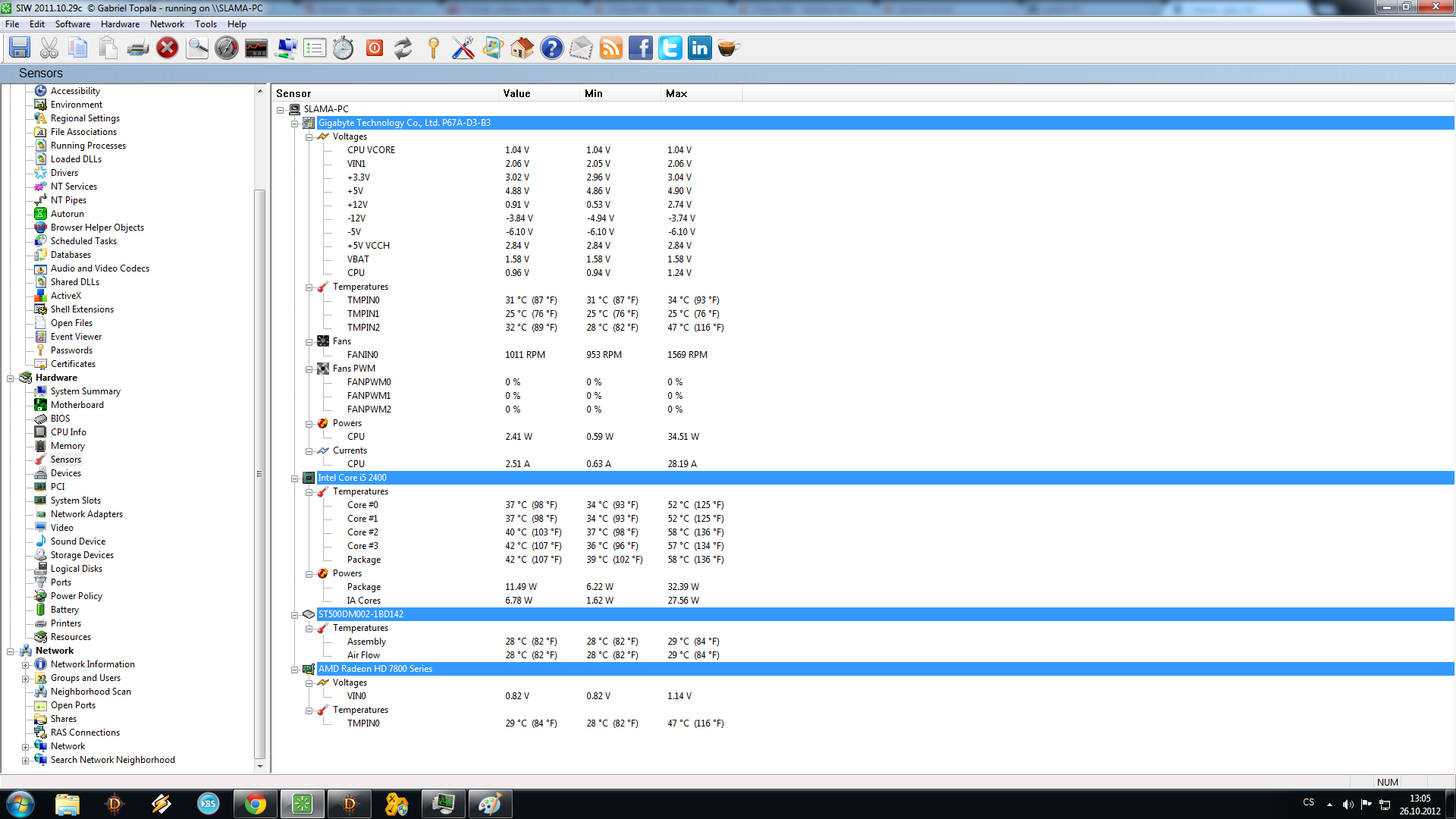Click the refresh arrows toolbar icon
The height and width of the screenshot is (819, 1456).
403,48
